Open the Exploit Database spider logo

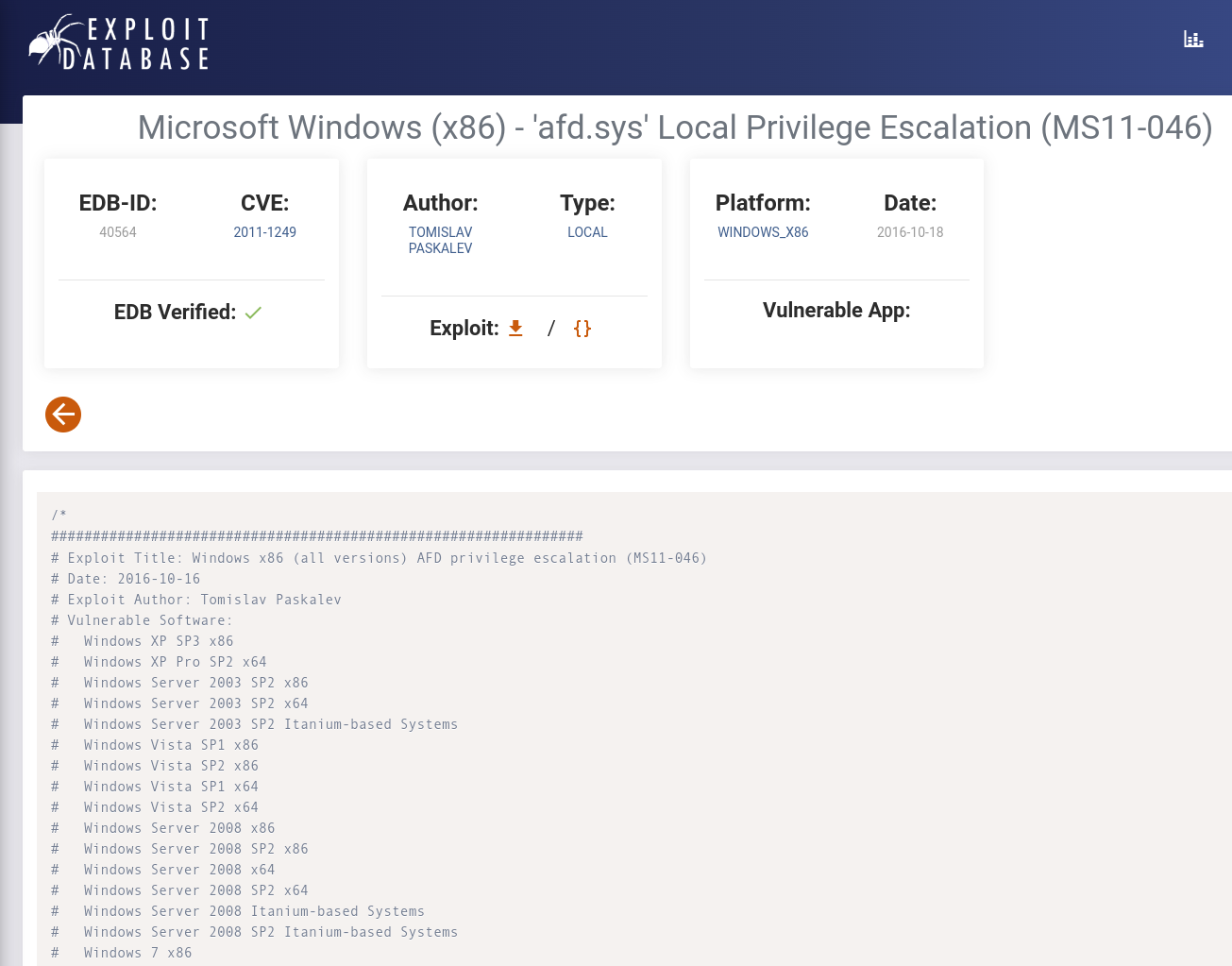click(x=119, y=42)
